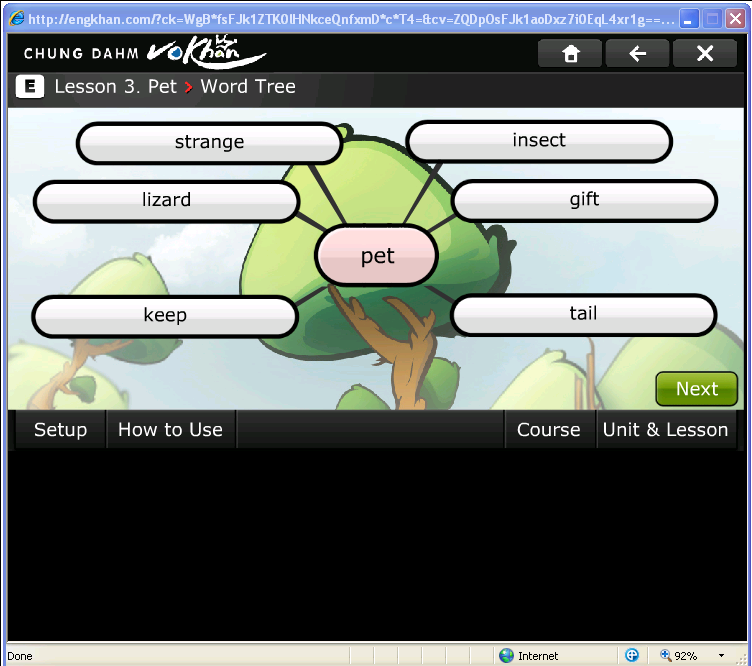Select the word bubble 'keep'

[165, 316]
